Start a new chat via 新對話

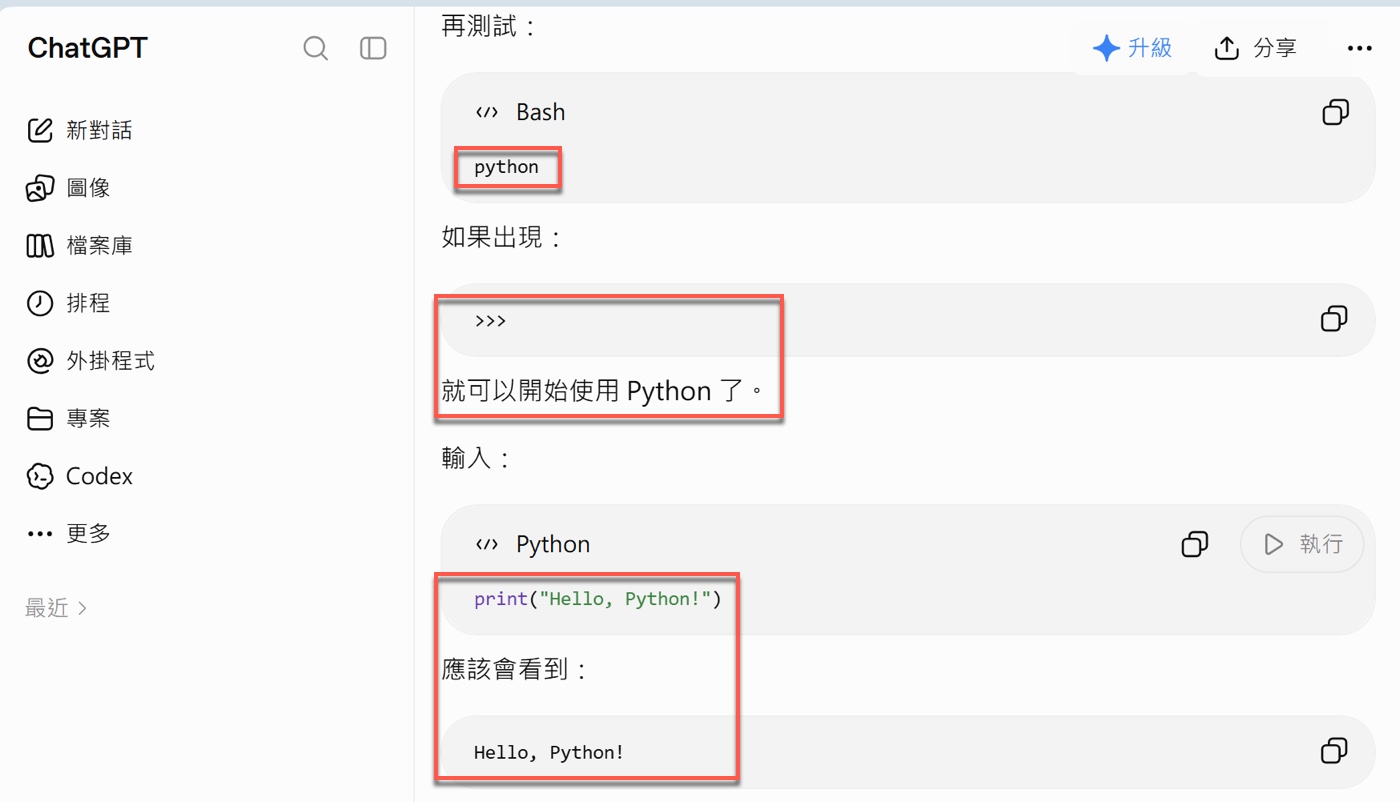coord(80,130)
